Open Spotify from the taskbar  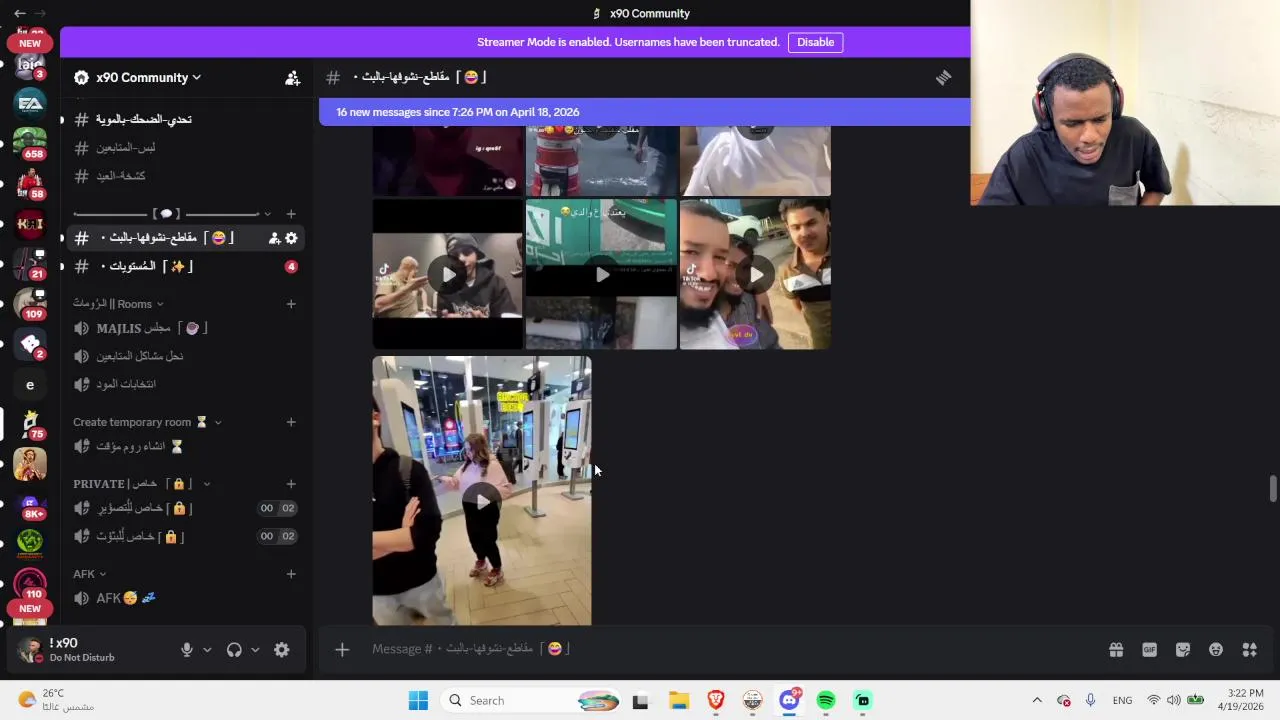(x=826, y=700)
